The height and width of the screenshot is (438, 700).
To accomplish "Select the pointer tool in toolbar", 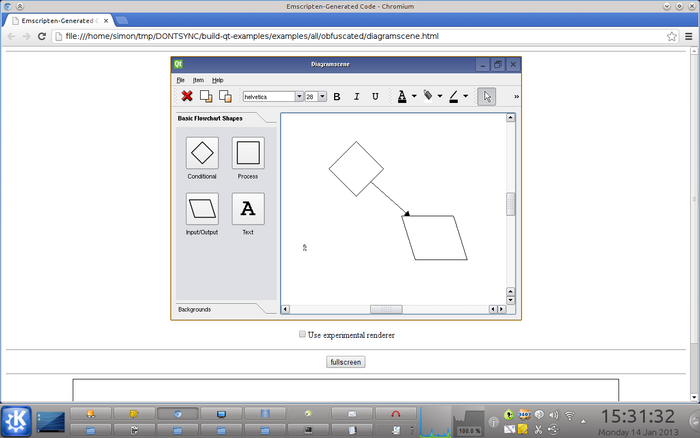I will click(486, 96).
